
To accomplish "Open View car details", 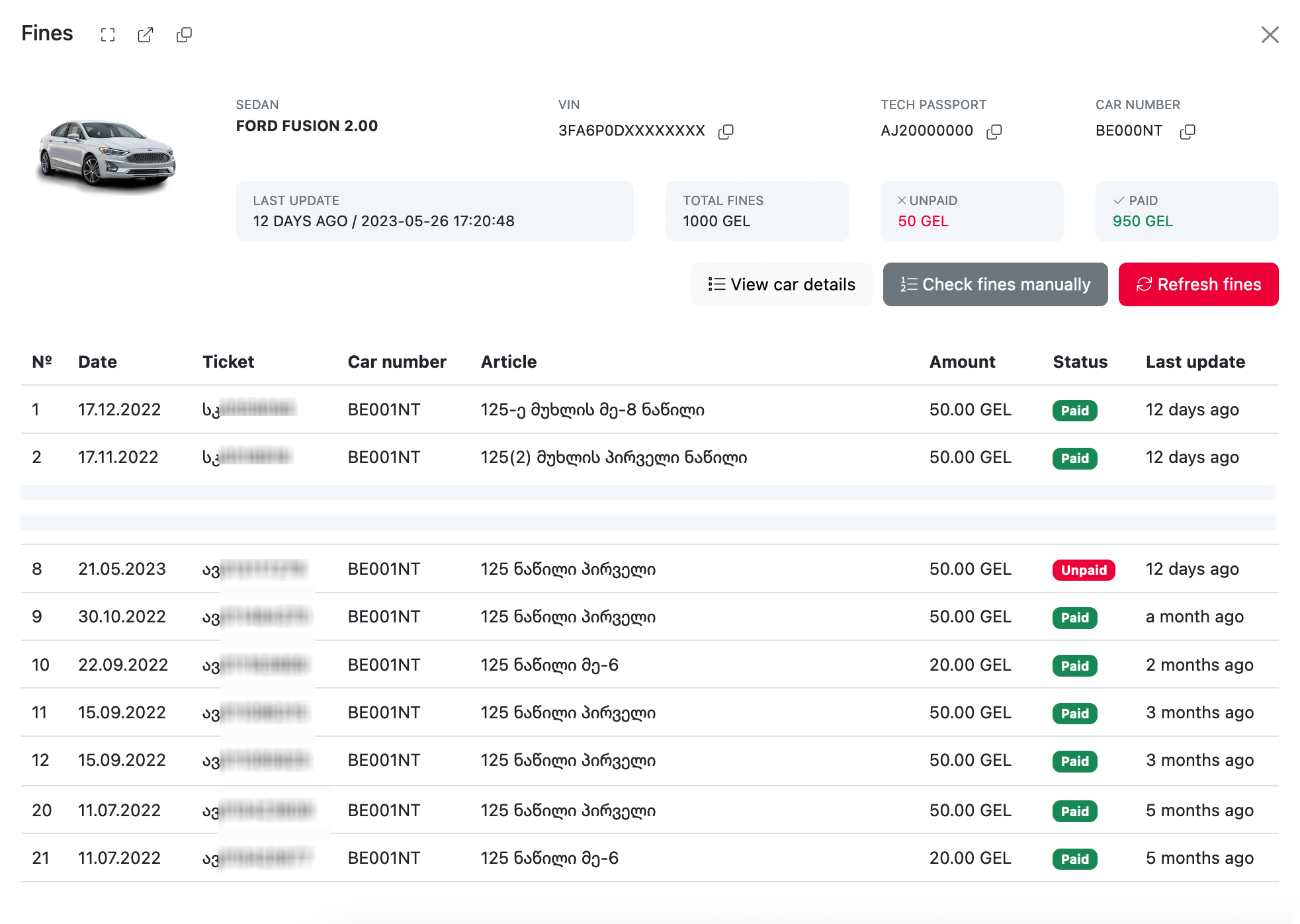I will (x=781, y=284).
